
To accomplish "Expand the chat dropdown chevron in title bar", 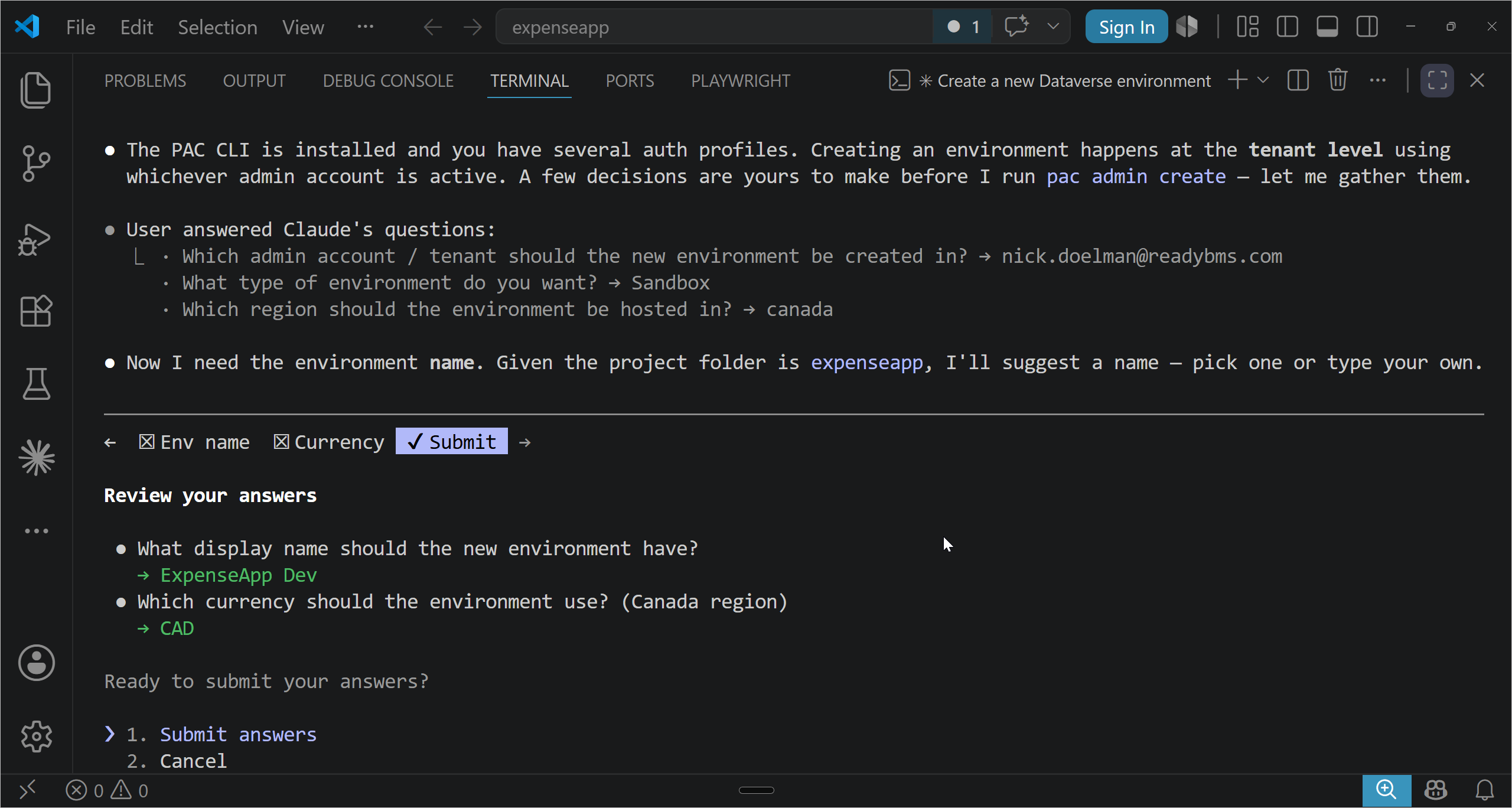I will 1053,27.
